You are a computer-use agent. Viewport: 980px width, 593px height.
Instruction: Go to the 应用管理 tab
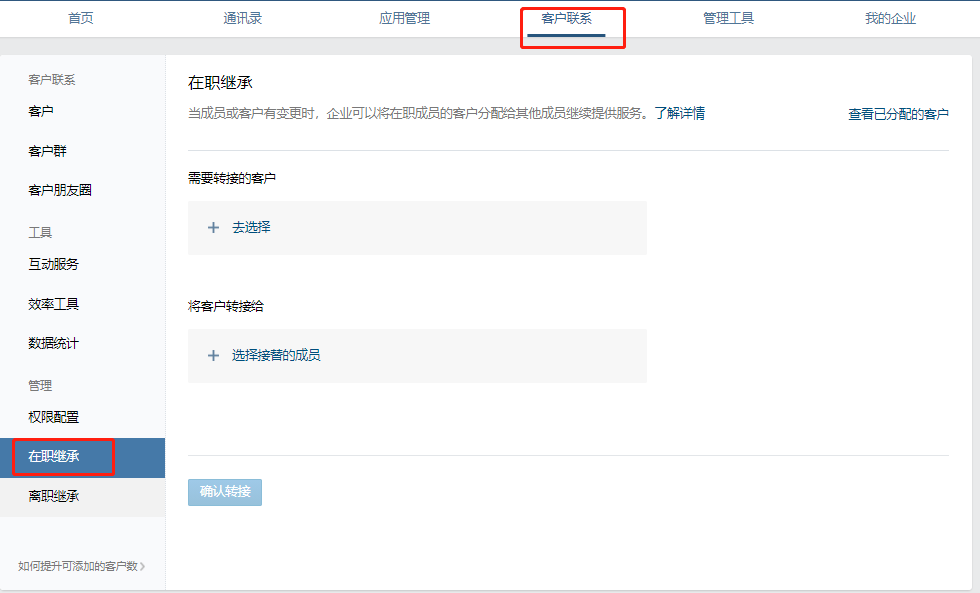405,19
